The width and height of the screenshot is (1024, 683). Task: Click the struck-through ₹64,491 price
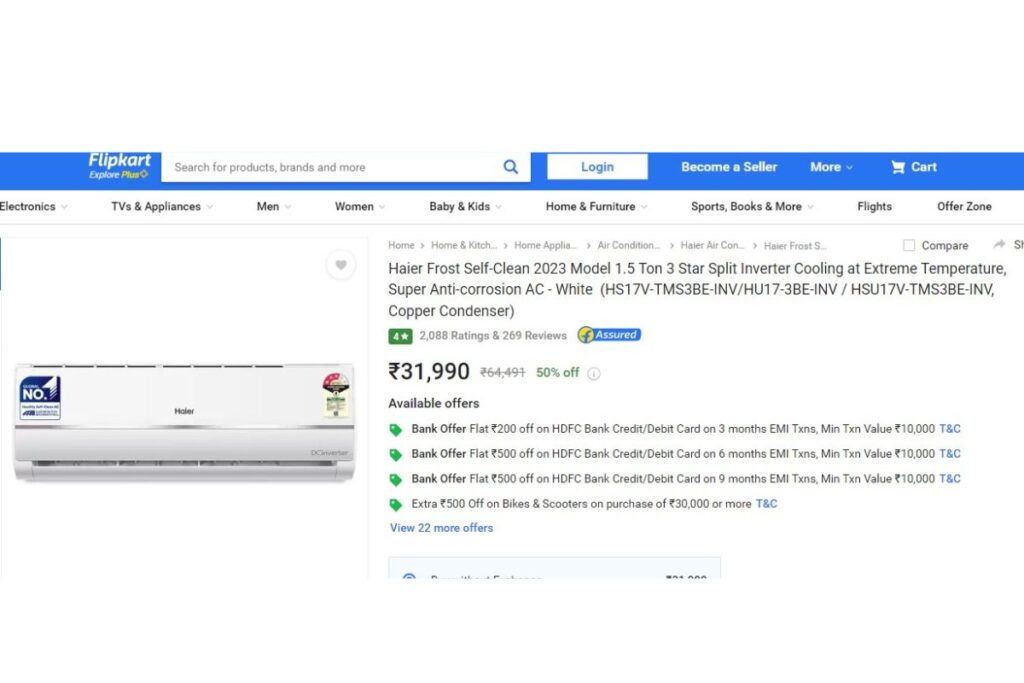(503, 372)
